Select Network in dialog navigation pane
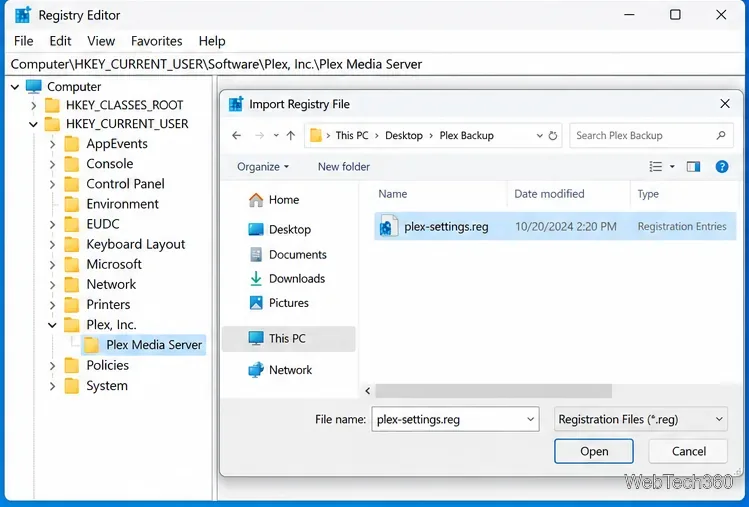This screenshot has width=749, height=507. tap(280, 370)
